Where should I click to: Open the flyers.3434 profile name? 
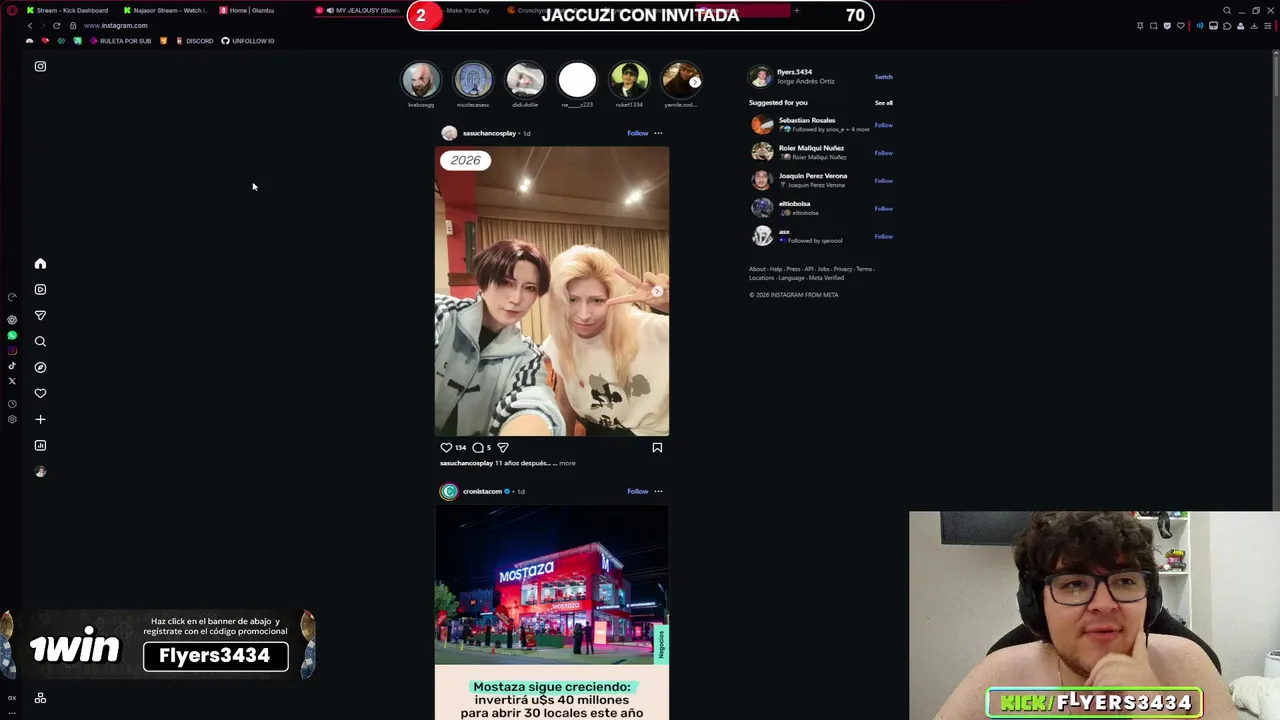pos(795,72)
